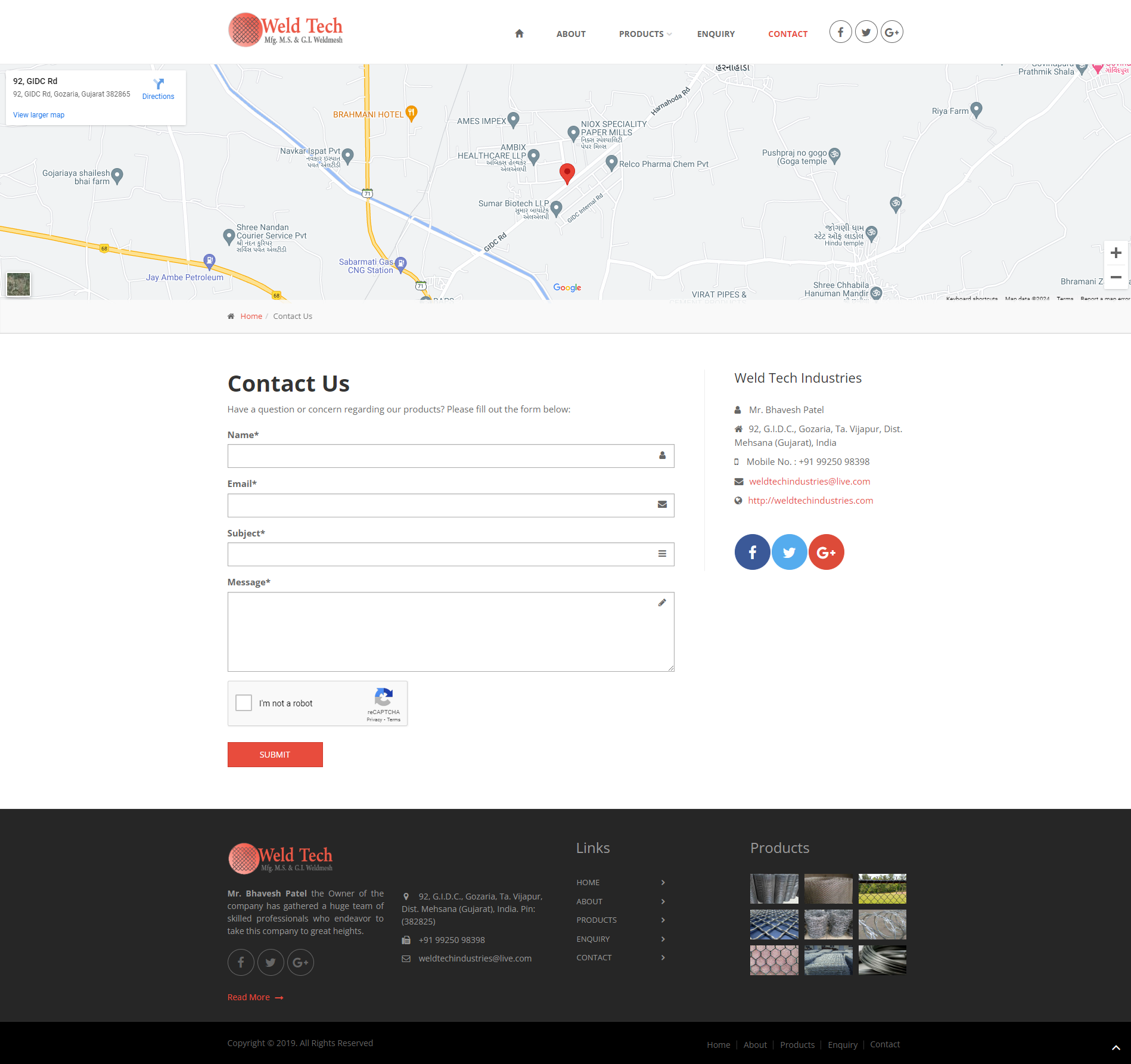Switch to the ABOUT menu item
The height and width of the screenshot is (1064, 1131).
[570, 34]
